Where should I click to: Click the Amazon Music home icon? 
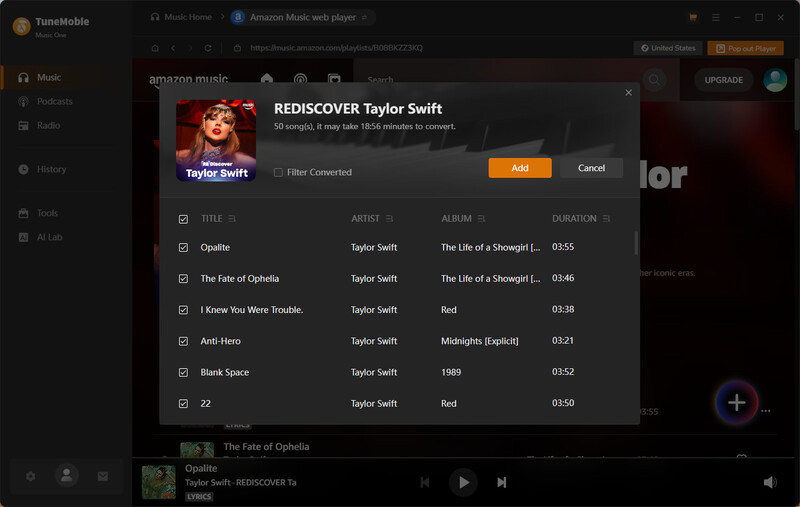267,79
